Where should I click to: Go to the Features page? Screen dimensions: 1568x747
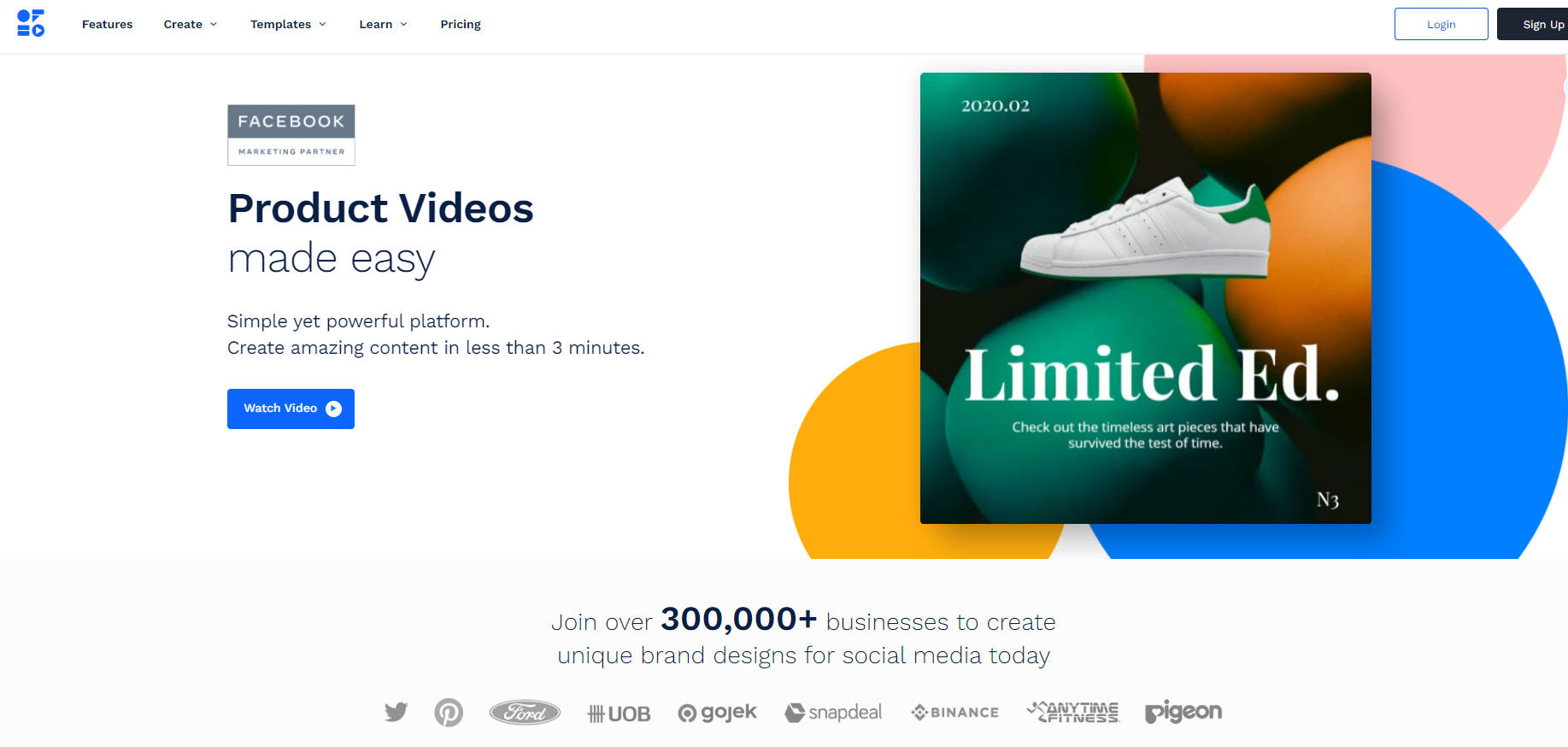click(108, 25)
